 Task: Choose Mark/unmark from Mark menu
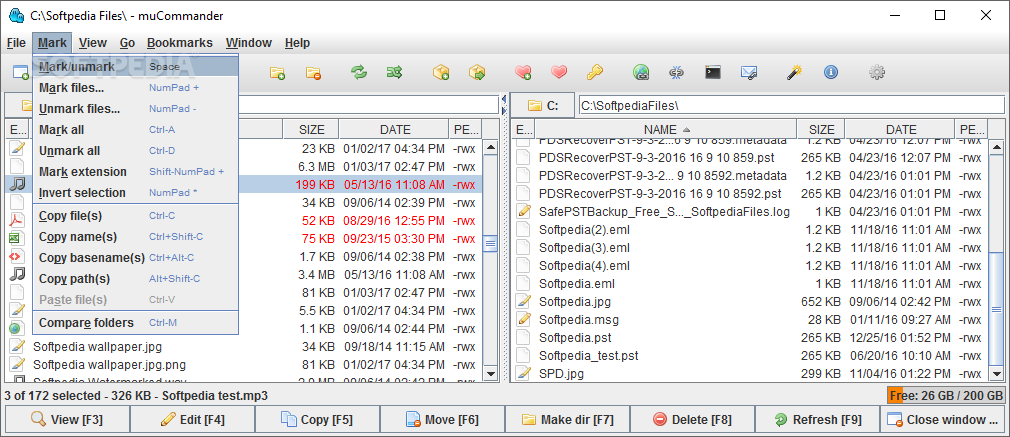pyautogui.click(x=136, y=66)
